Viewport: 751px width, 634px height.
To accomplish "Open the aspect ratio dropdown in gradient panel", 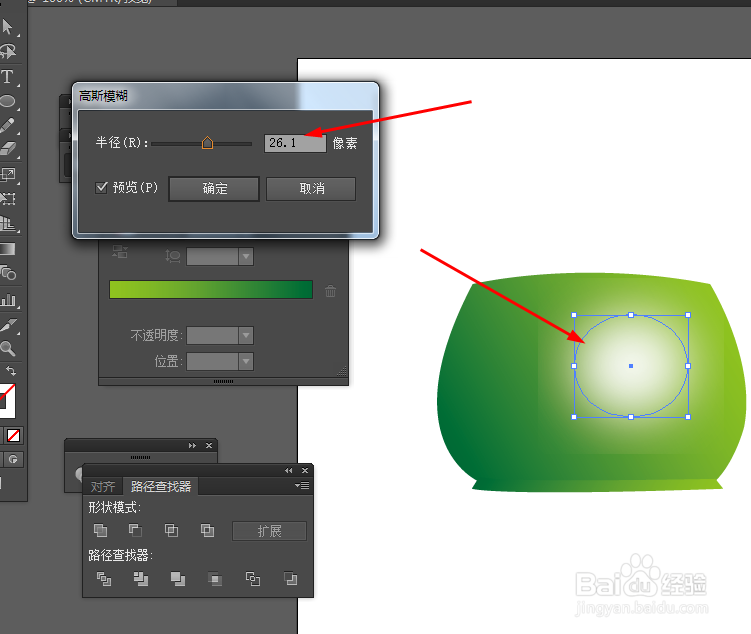I will pyautogui.click(x=246, y=257).
